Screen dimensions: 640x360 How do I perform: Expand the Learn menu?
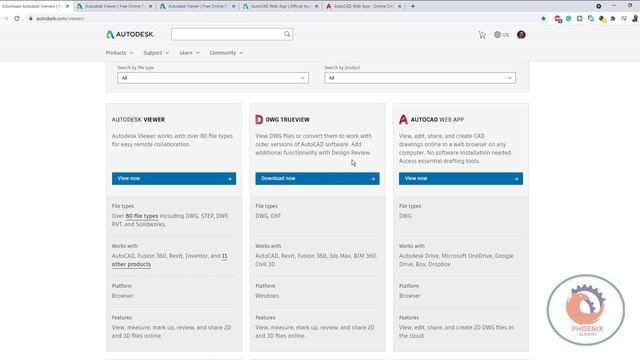click(189, 53)
